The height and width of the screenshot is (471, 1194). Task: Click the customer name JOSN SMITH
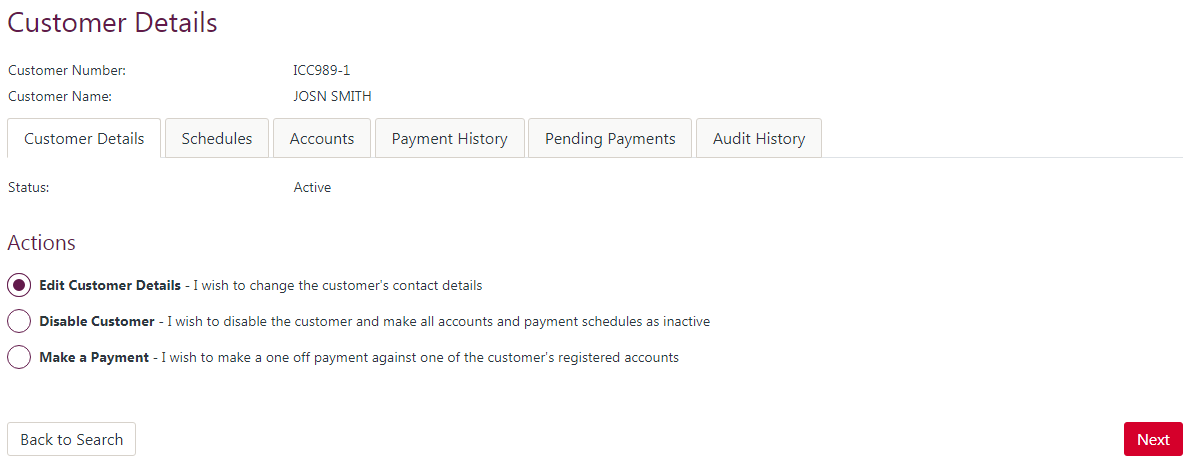333,97
